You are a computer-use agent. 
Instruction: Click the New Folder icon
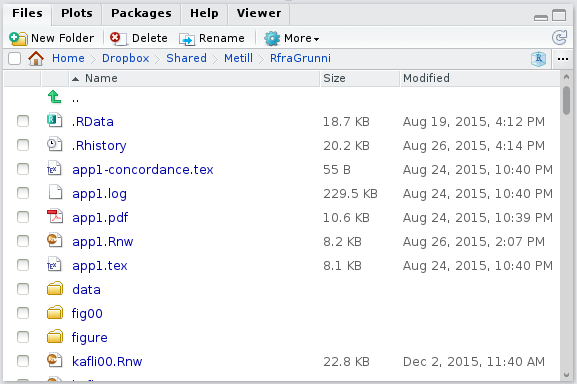point(18,38)
